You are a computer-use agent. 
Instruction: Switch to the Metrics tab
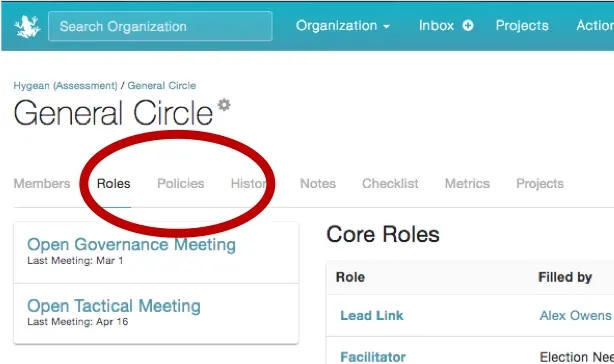tap(467, 184)
